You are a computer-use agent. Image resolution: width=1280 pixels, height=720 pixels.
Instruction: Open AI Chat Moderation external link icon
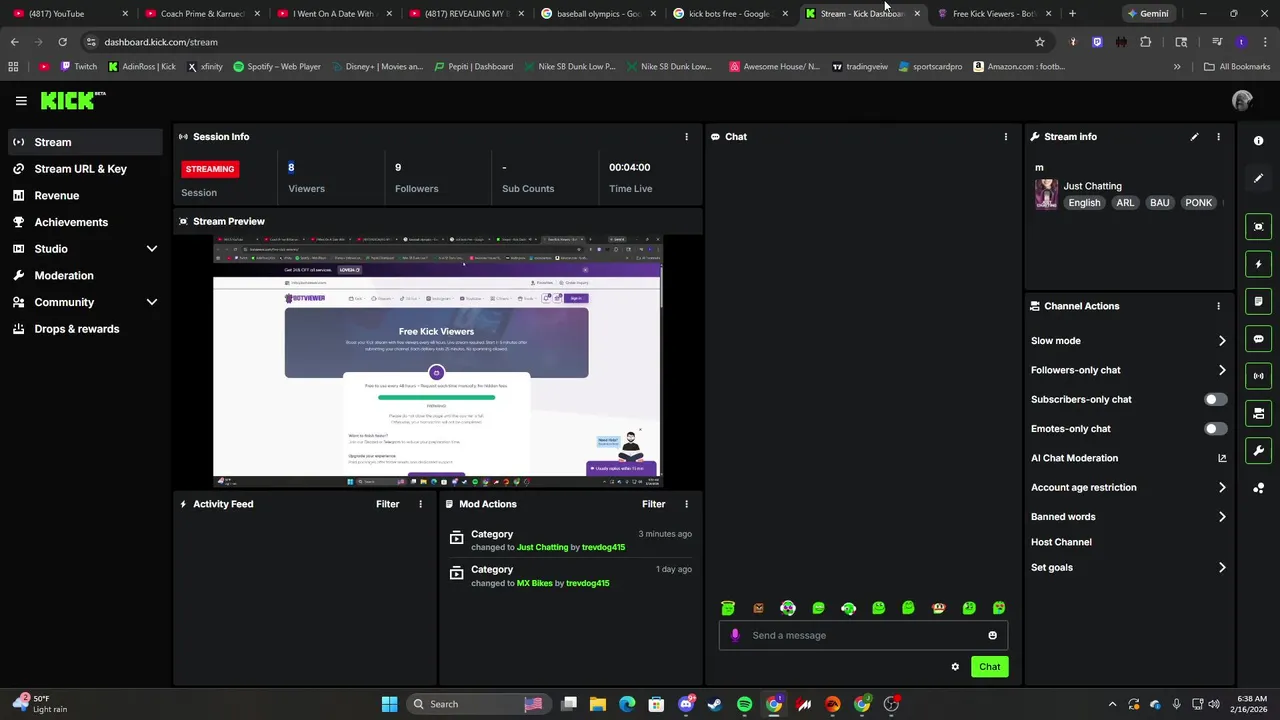(1222, 458)
